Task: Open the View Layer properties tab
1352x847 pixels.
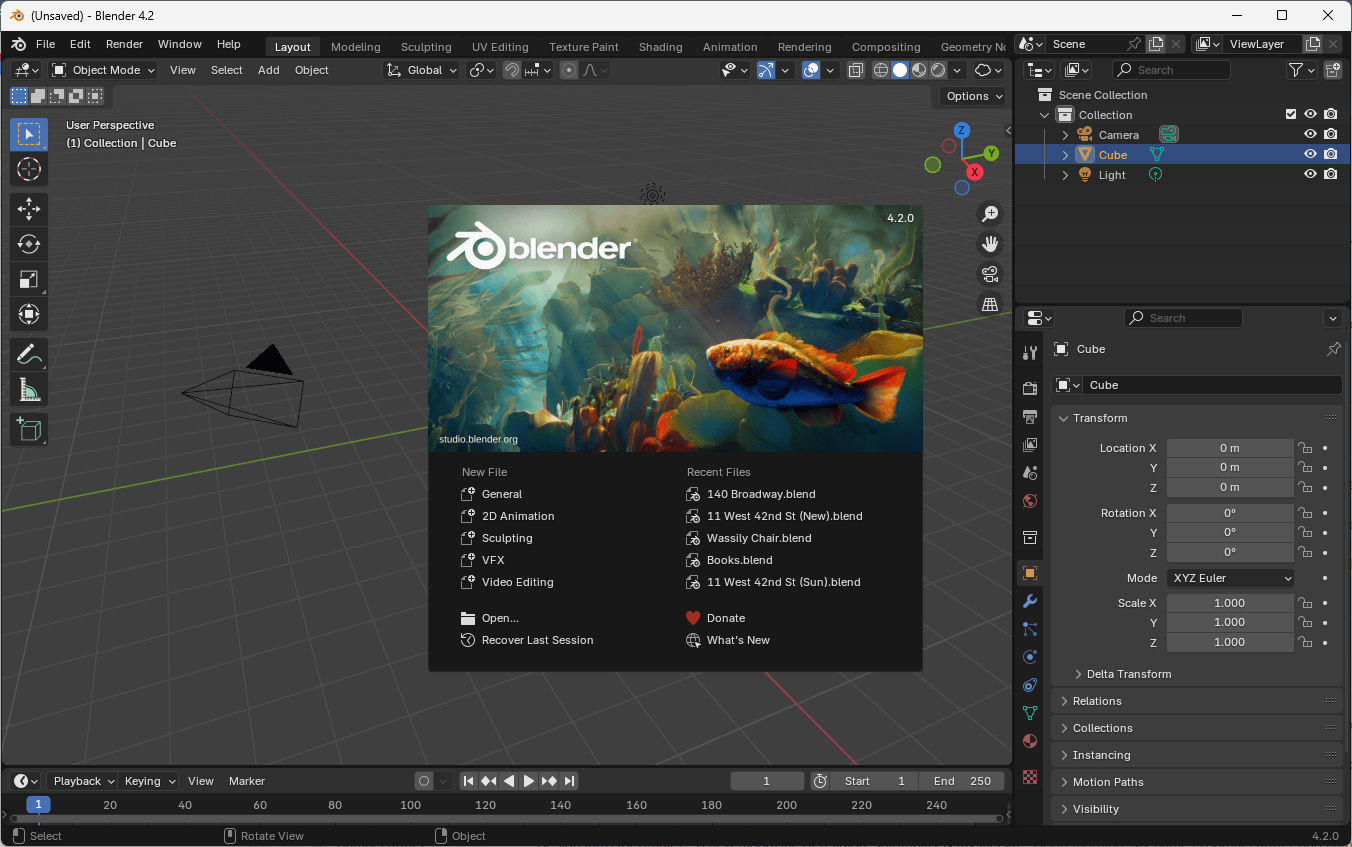Action: [1030, 444]
